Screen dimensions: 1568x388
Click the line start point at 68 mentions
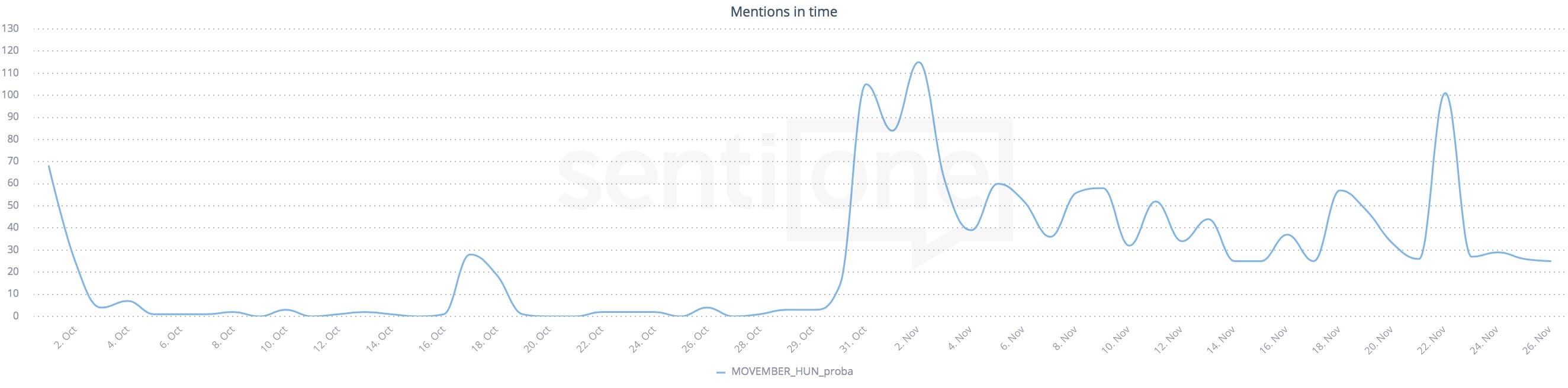pos(49,166)
